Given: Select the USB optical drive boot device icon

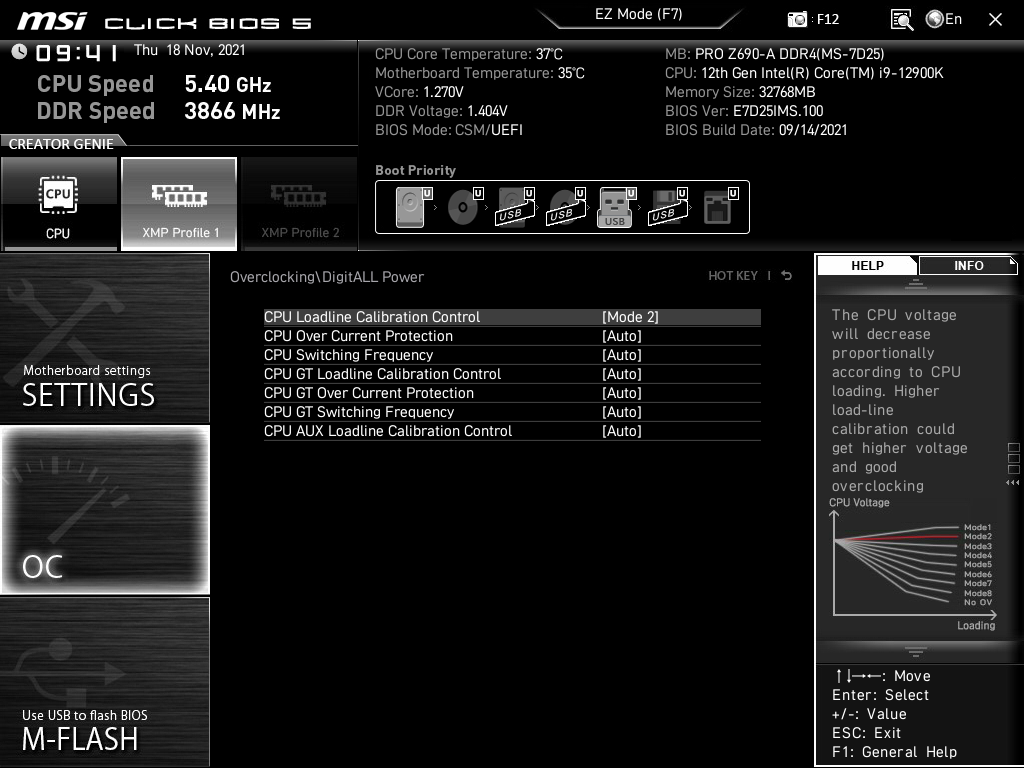Looking at the screenshot, I should click(566, 207).
